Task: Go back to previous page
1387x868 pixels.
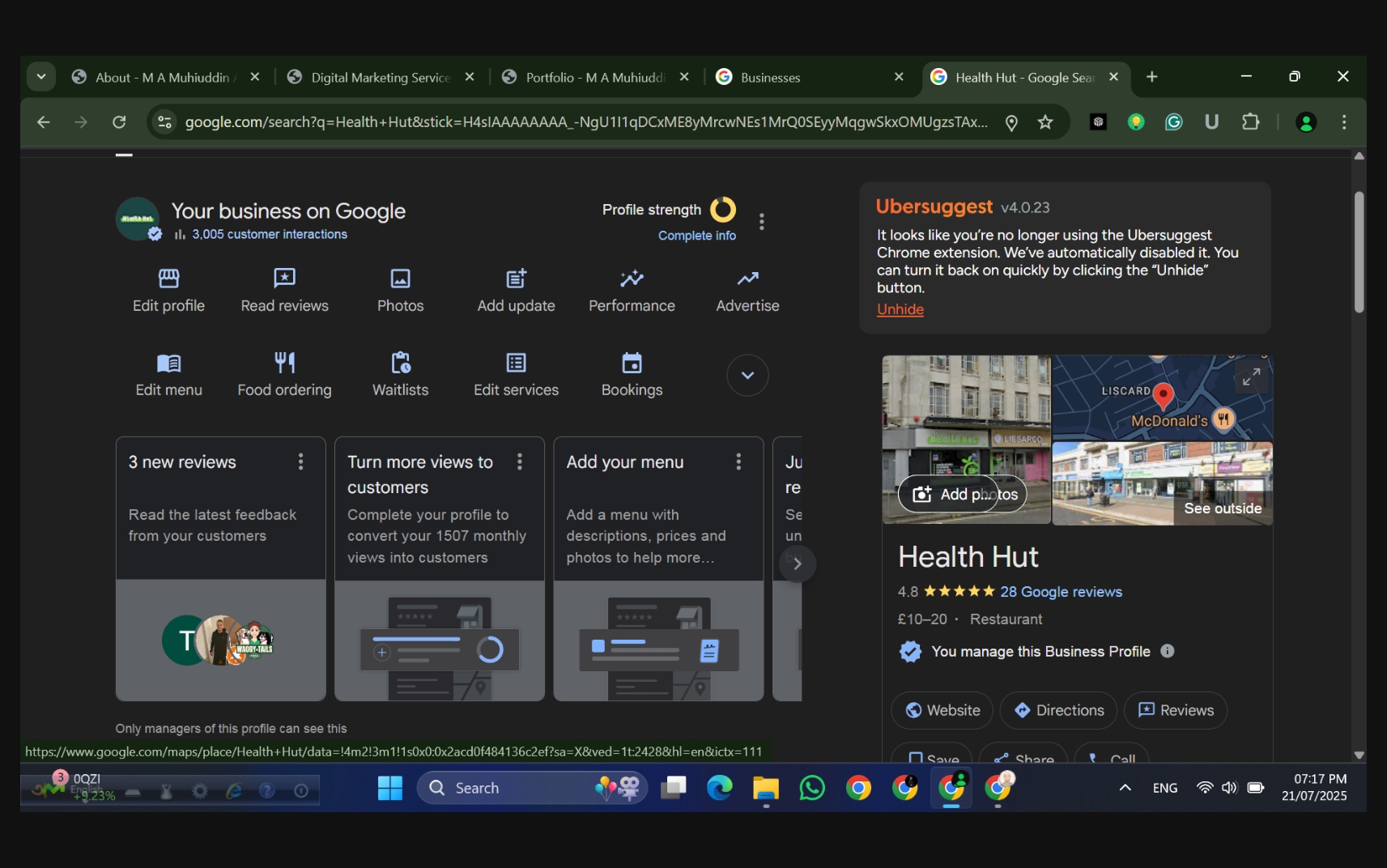Action: 44,122
